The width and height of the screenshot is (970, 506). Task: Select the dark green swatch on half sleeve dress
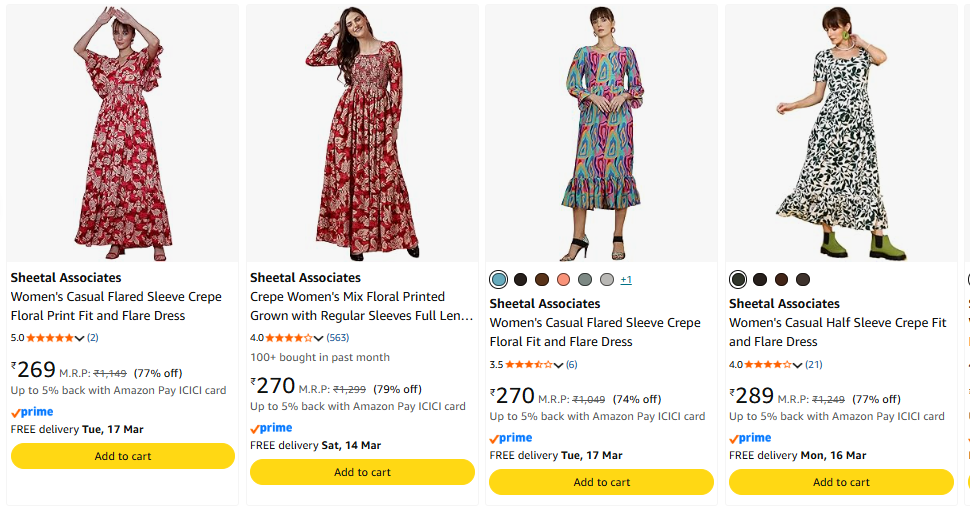click(x=738, y=279)
